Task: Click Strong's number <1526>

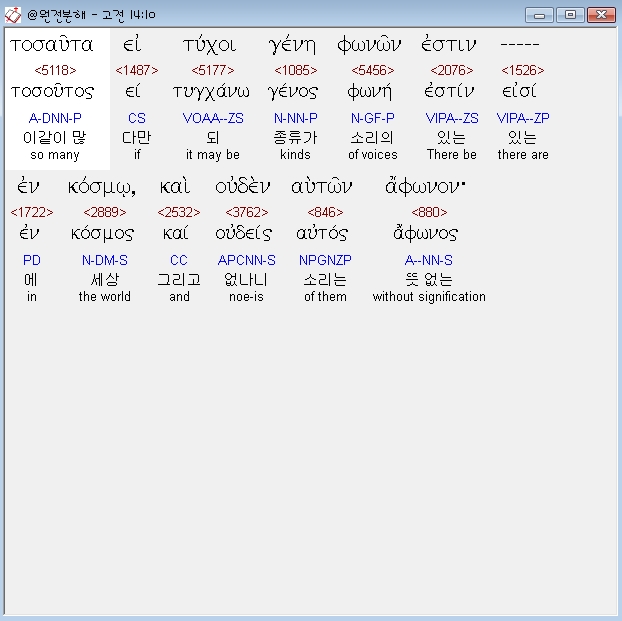Action: point(523,70)
